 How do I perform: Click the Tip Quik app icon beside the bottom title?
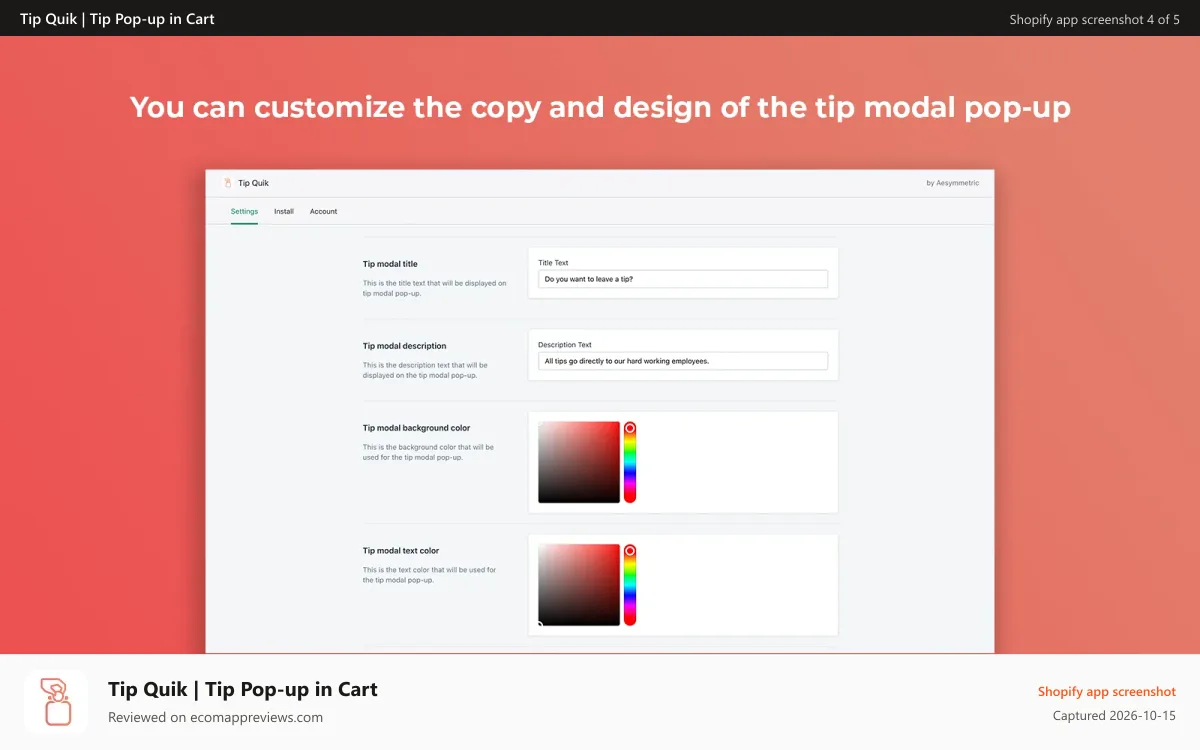coord(56,702)
